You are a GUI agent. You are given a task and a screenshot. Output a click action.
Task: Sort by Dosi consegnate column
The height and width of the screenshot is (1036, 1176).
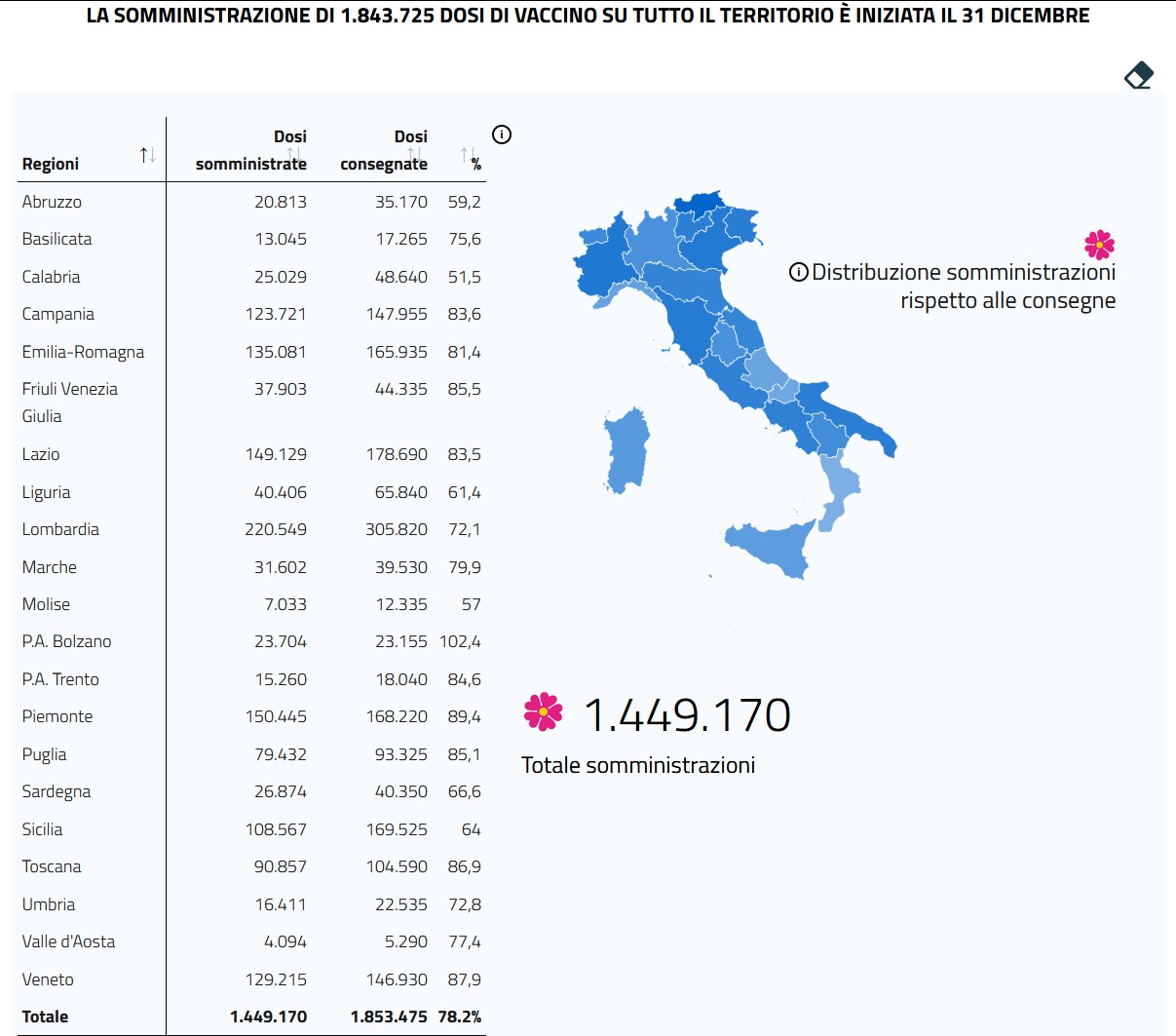coord(415,155)
